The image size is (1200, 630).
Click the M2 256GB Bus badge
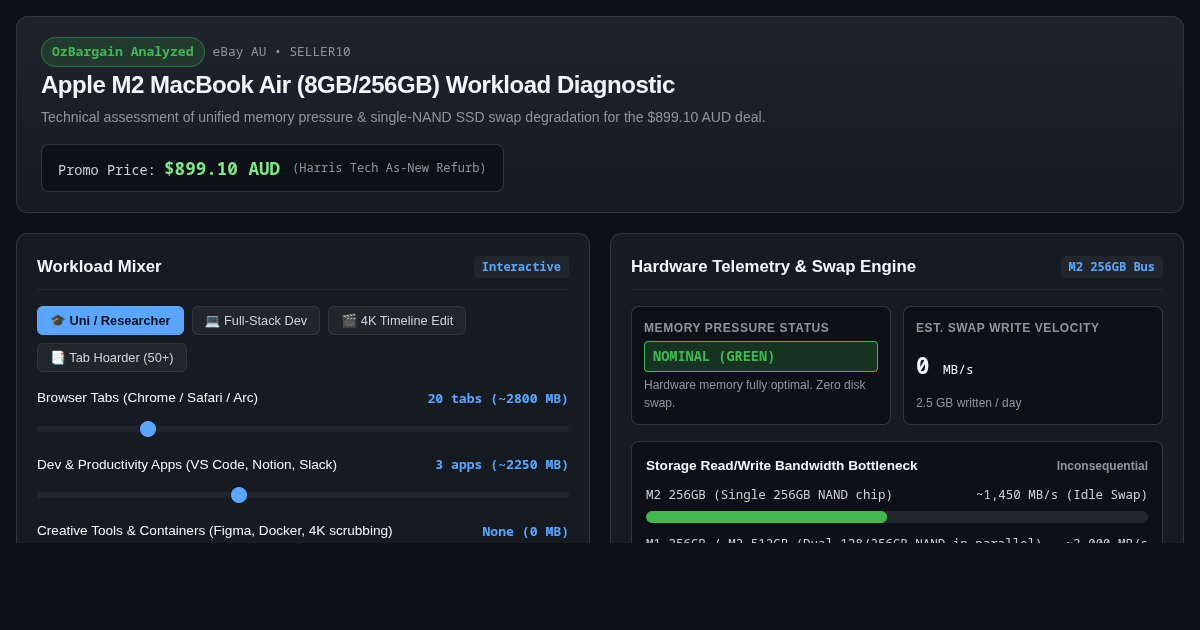1111,267
